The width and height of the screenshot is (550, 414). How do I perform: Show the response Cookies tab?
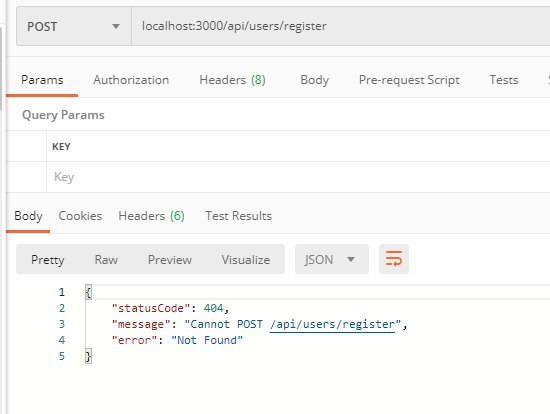point(80,216)
